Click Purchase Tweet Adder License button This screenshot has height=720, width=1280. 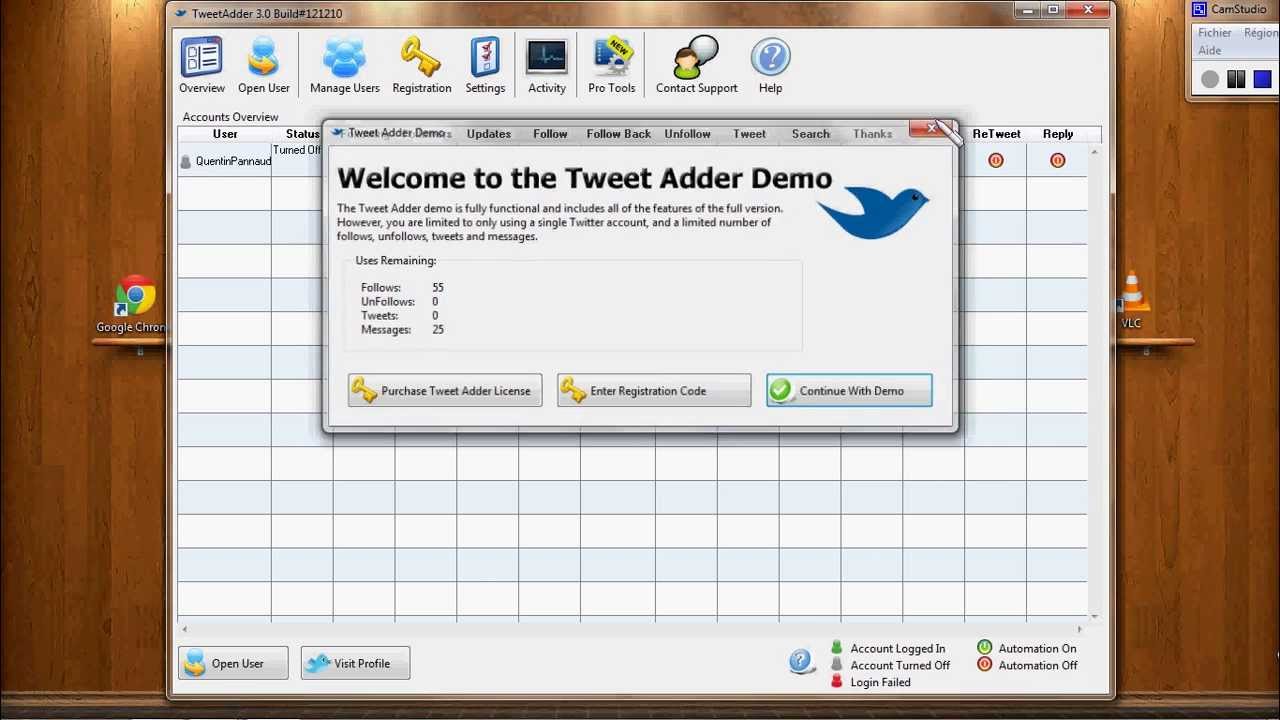[x=445, y=391]
